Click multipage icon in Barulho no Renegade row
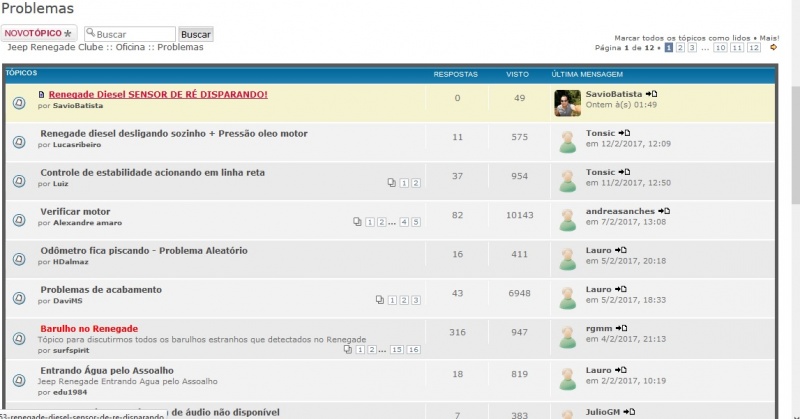This screenshot has width=800, height=419. (x=347, y=349)
